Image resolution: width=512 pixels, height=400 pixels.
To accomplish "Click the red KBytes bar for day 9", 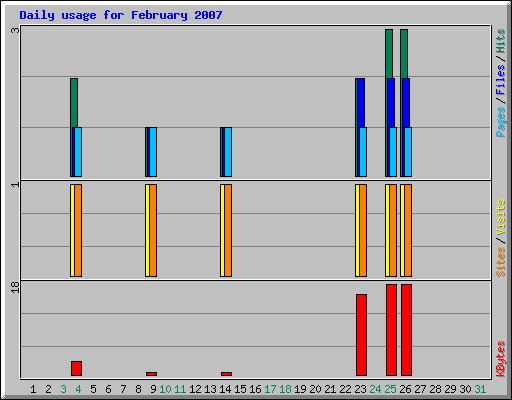I will click(151, 374).
